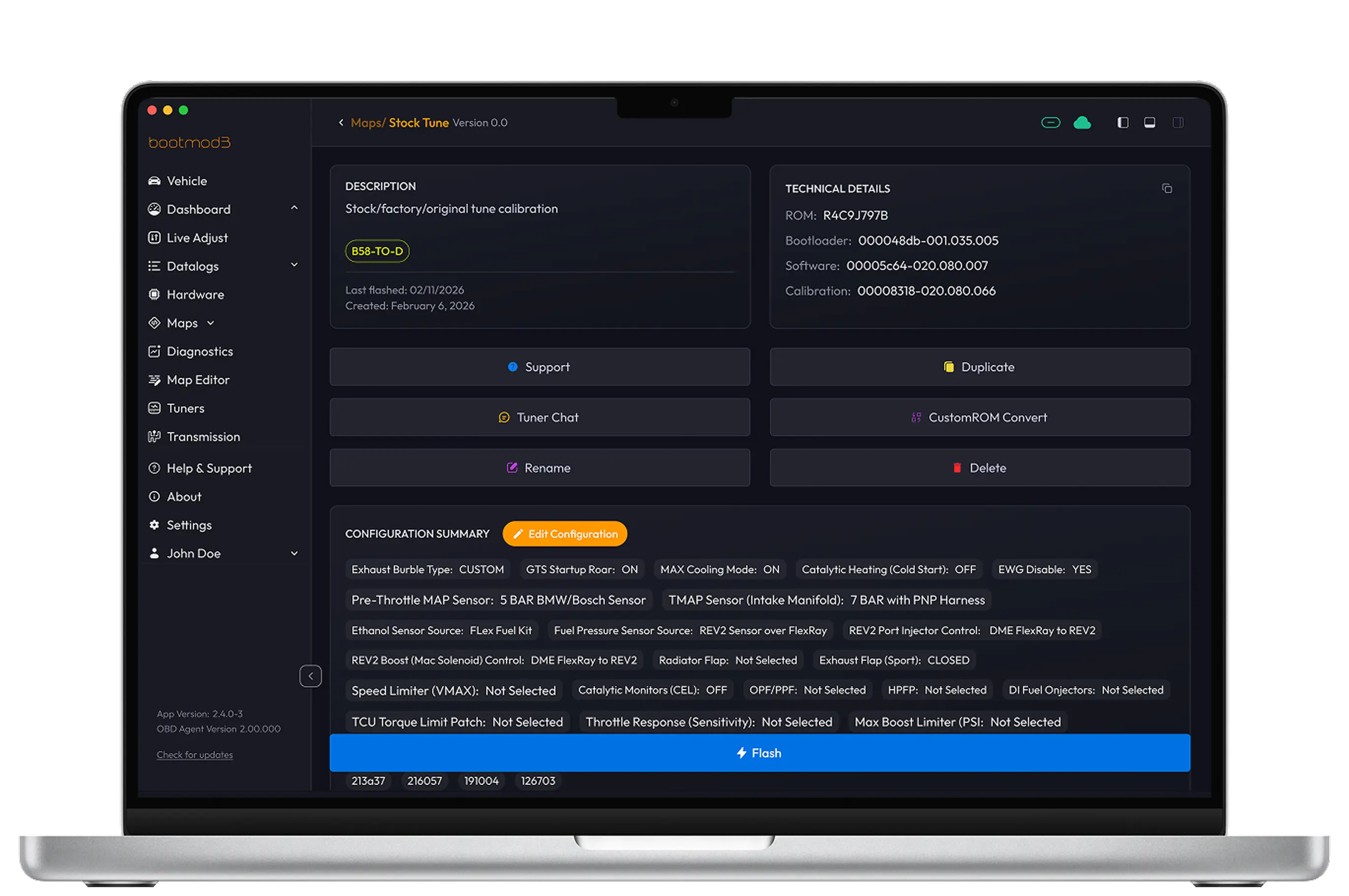Screen dimensions: 1349x896
Task: Click the CustomROM Convert button
Action: (x=980, y=417)
